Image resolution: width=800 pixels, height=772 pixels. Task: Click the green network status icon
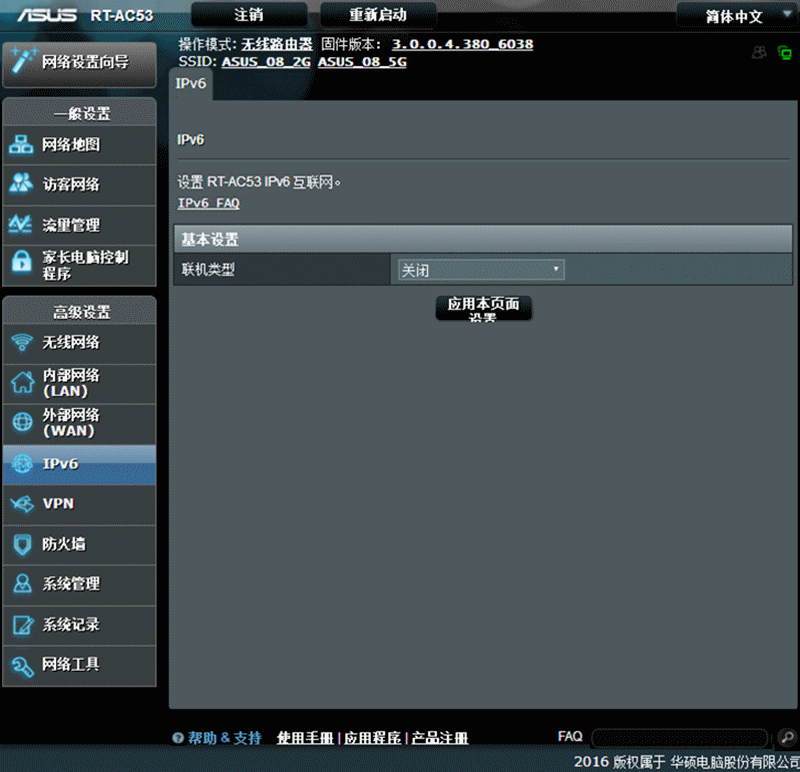785,52
